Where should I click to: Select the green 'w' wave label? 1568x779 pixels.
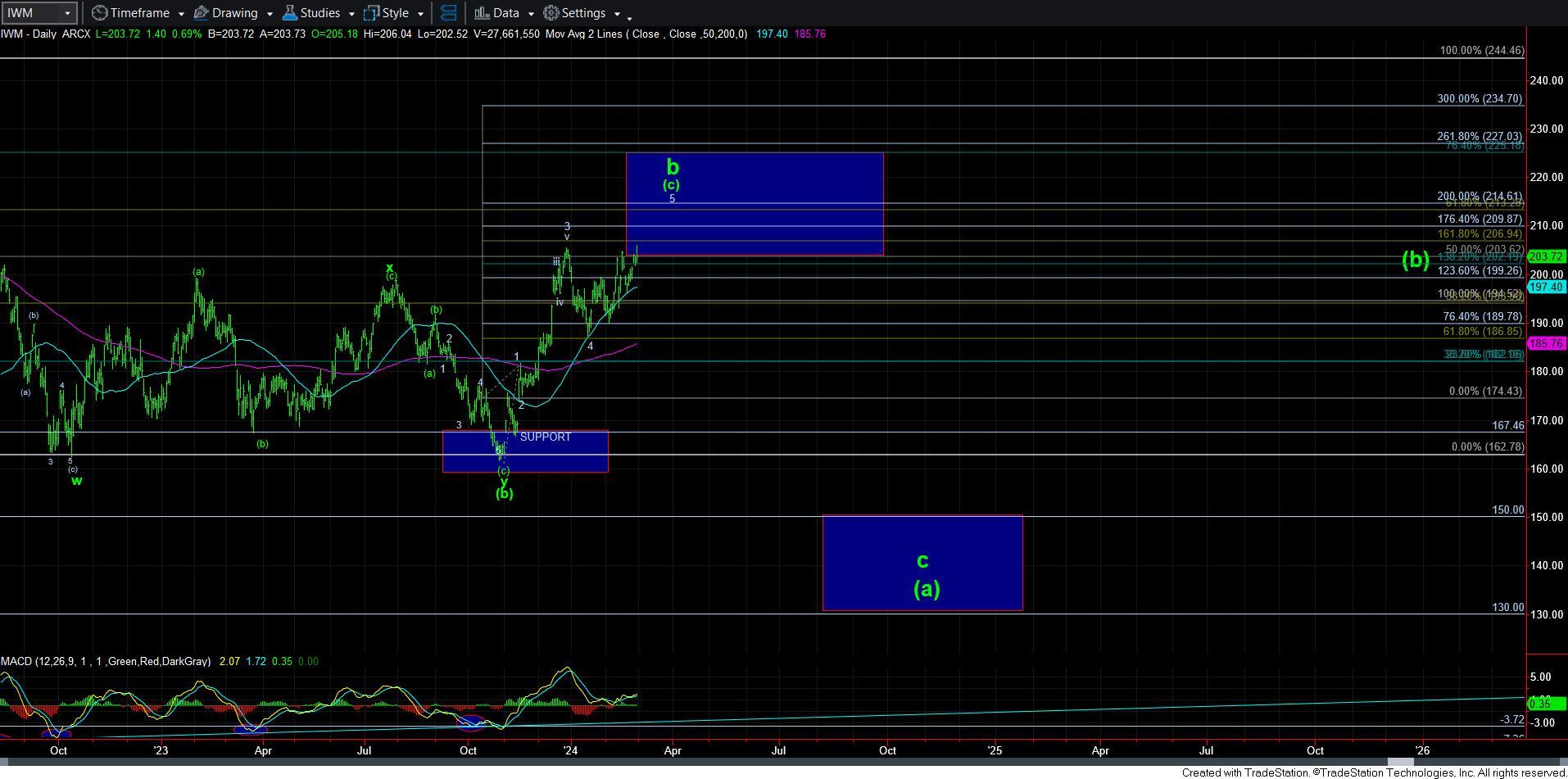click(x=76, y=481)
